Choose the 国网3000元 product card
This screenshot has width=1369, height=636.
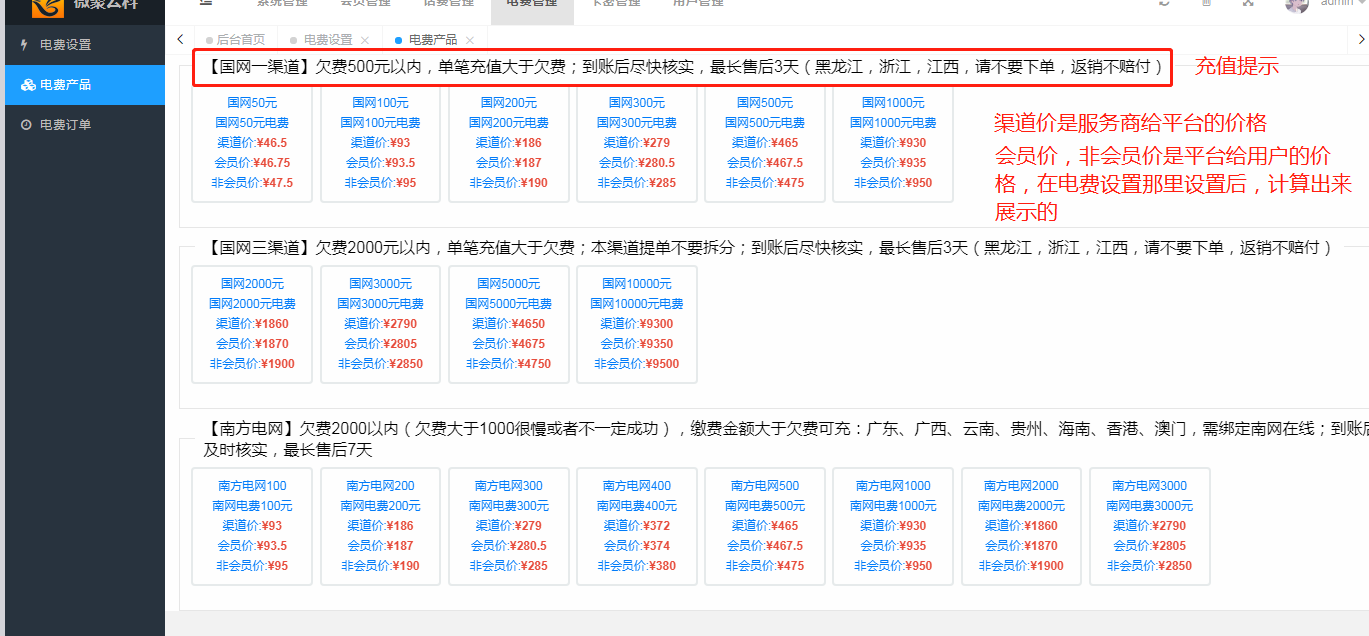(380, 324)
